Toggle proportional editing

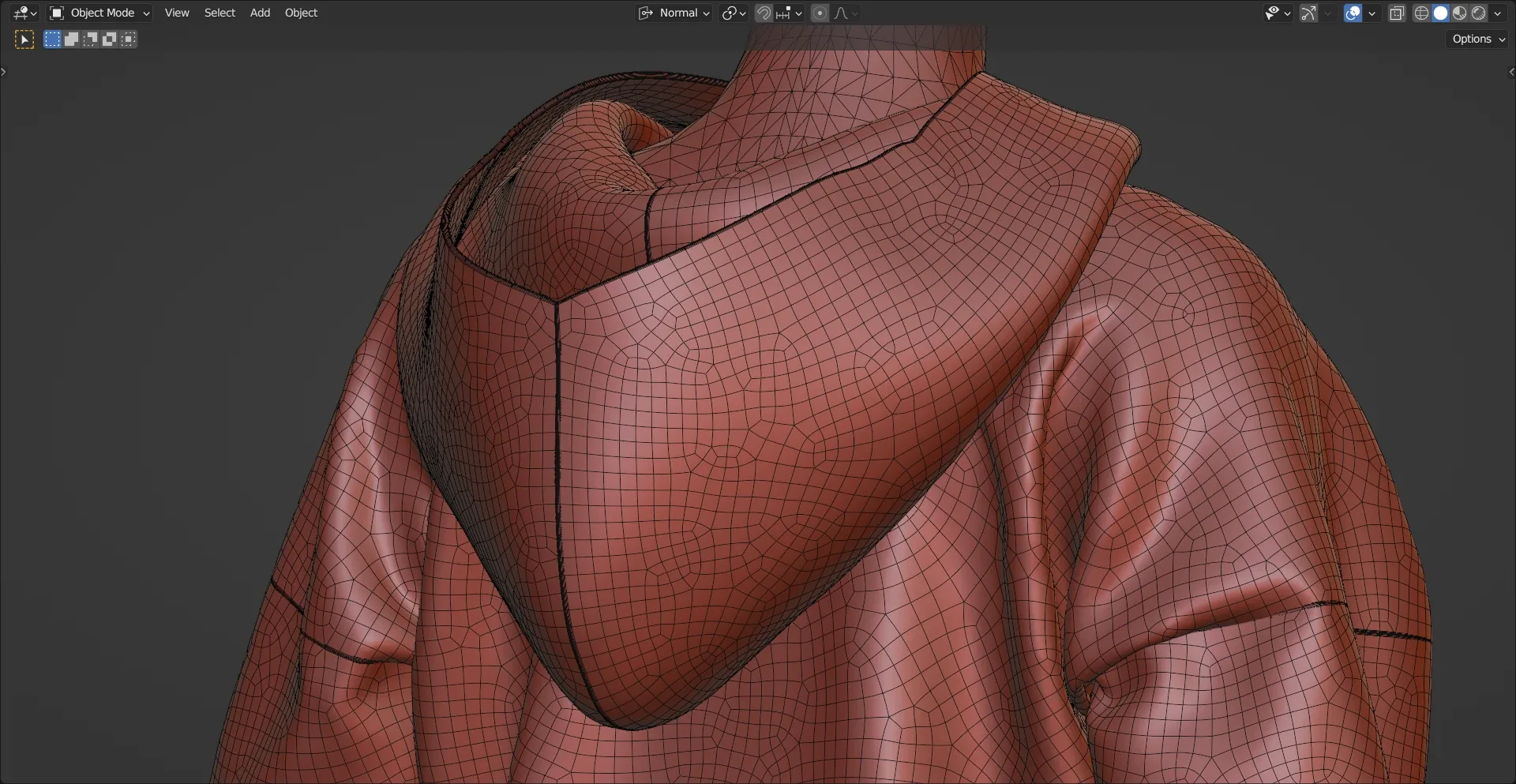pos(820,13)
